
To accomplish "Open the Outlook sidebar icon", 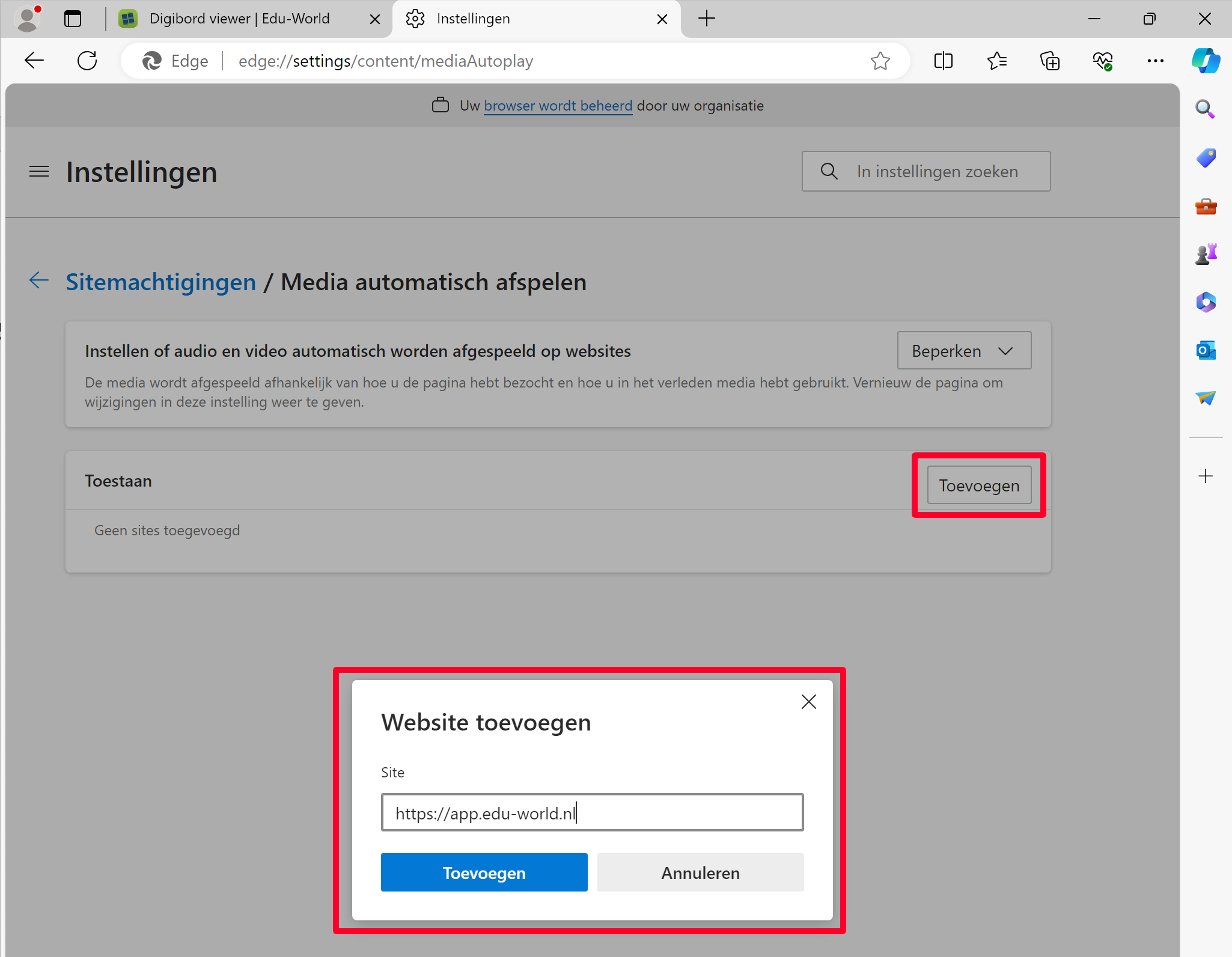I will [1205, 350].
